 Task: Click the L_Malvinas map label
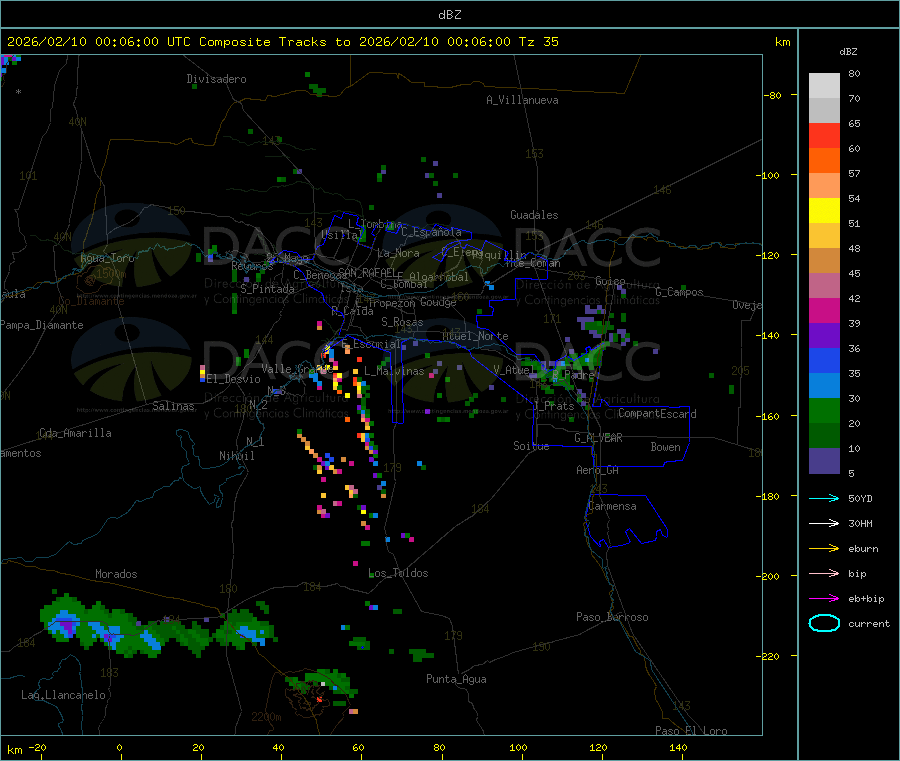[394, 371]
